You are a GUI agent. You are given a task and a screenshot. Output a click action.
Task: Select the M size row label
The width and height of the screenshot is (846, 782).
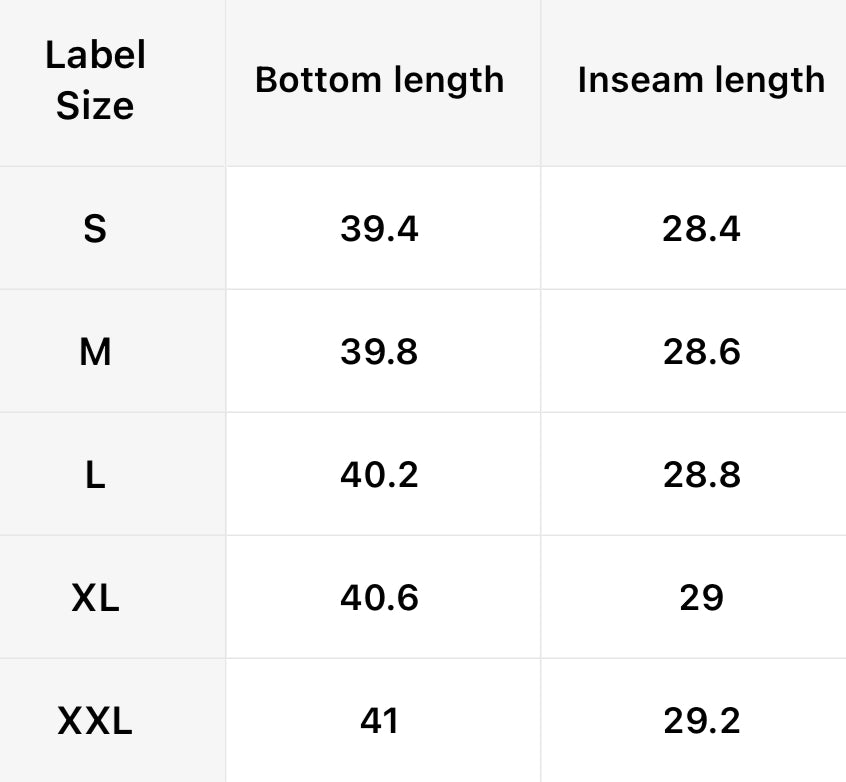pyautogui.click(x=95, y=352)
